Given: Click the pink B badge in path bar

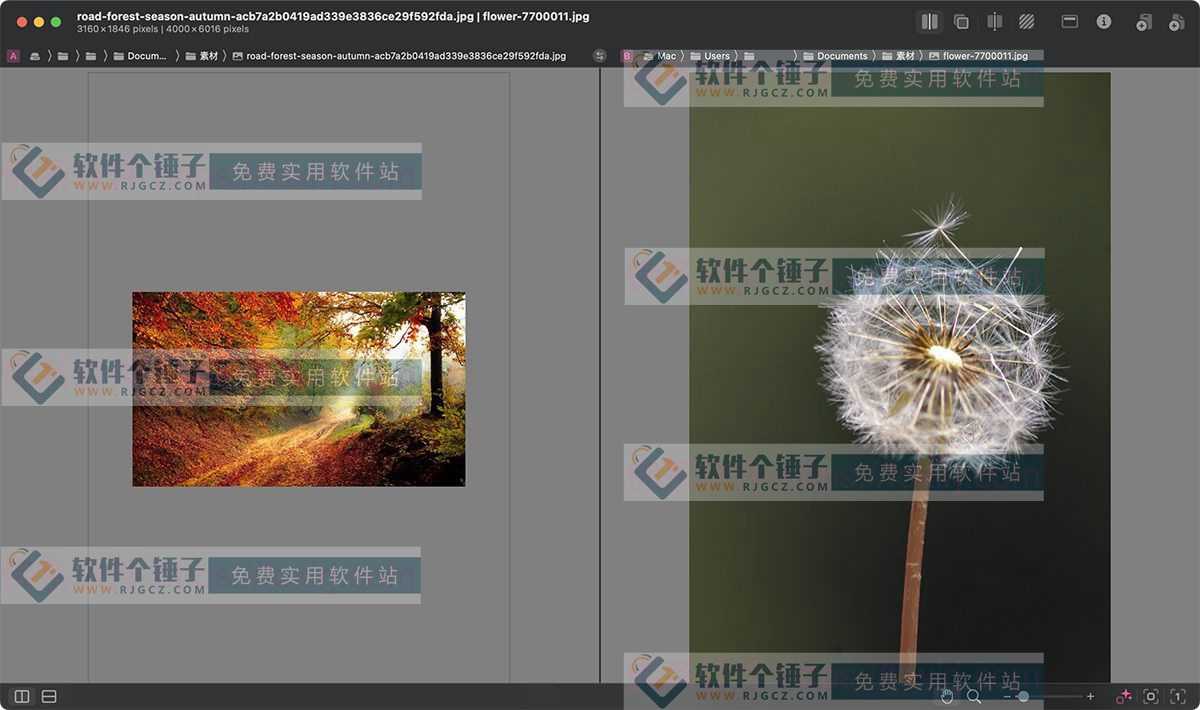Looking at the screenshot, I should [628, 56].
